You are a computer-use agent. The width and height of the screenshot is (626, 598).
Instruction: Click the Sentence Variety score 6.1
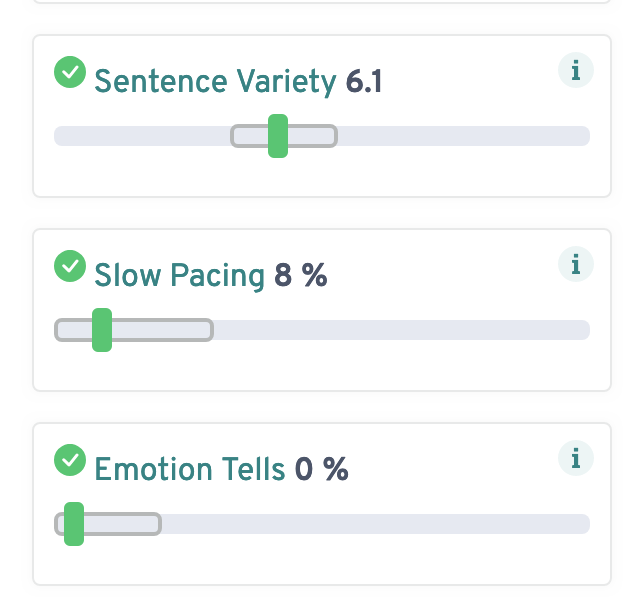(x=364, y=82)
